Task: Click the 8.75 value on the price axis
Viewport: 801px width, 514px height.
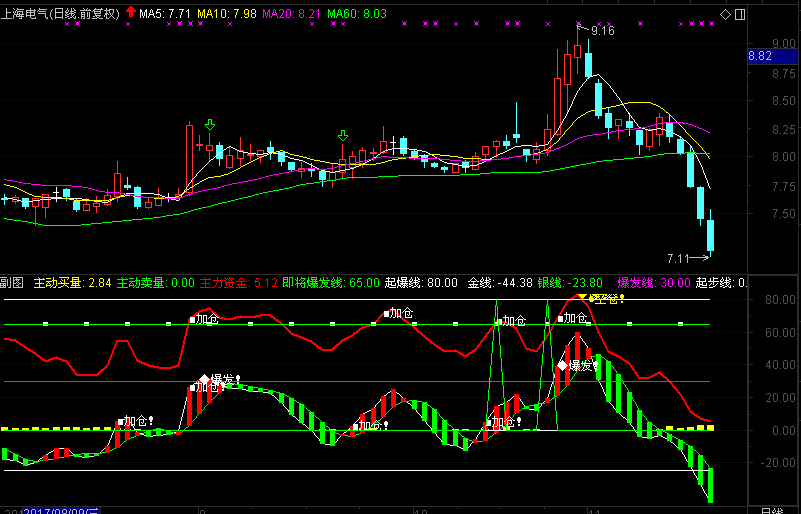Action: pos(783,74)
